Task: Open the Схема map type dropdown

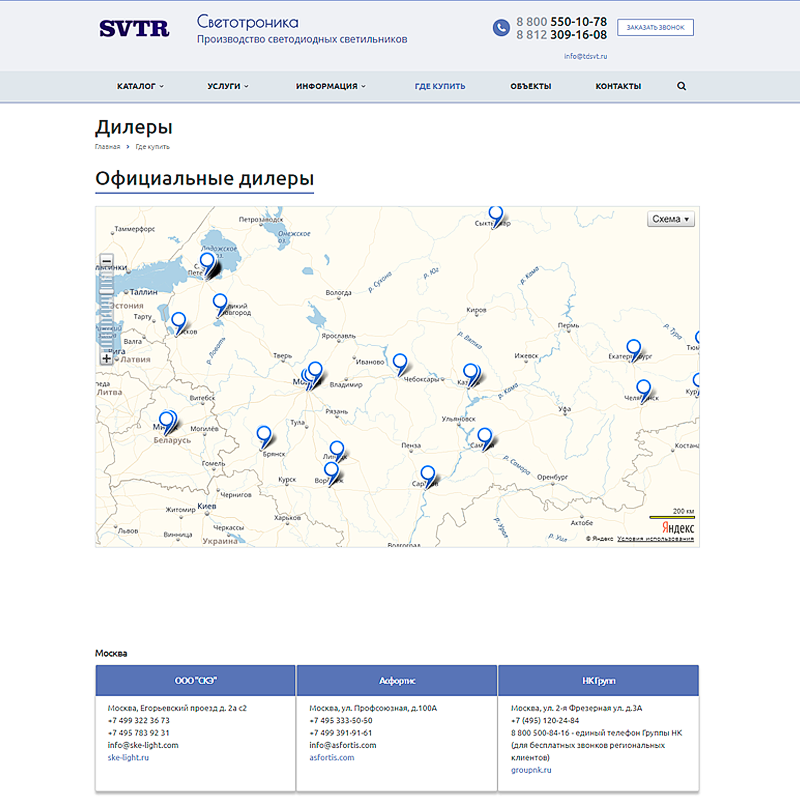Action: pos(671,219)
